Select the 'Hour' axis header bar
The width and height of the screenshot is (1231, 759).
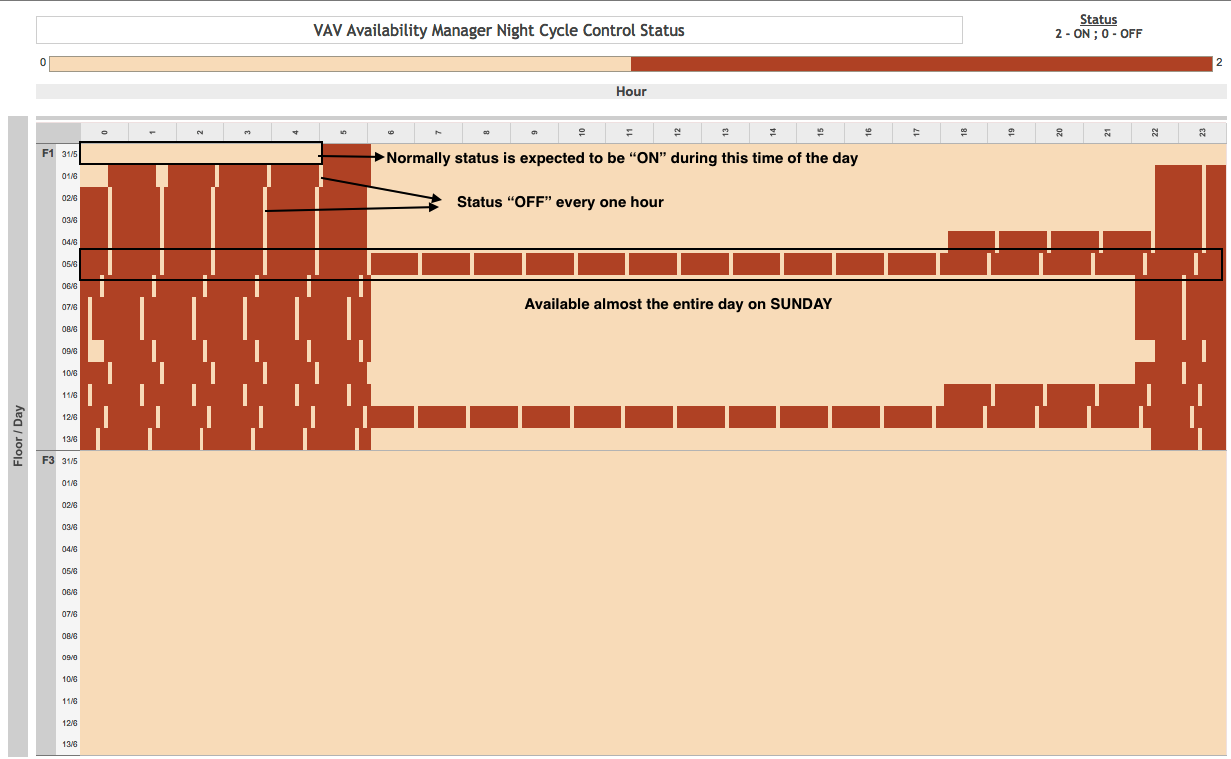point(631,91)
